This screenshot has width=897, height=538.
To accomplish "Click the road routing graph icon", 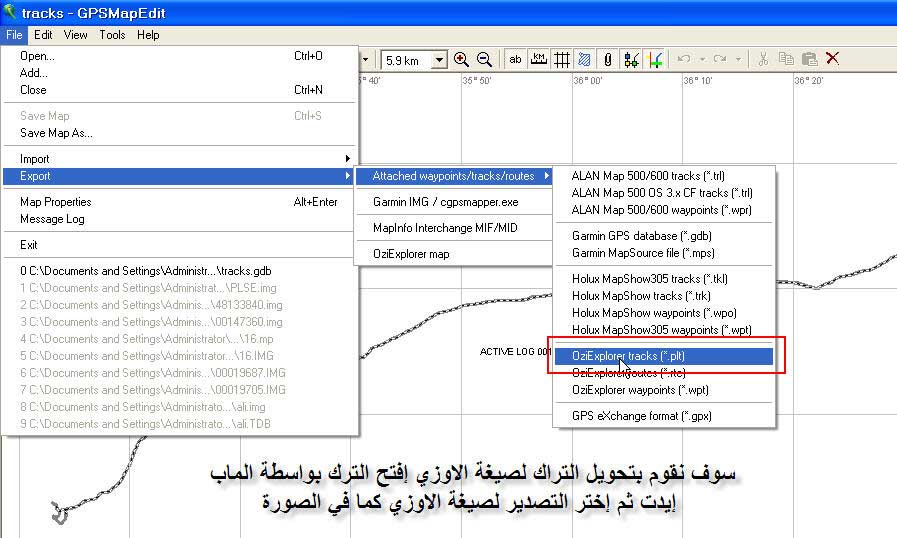I will click(654, 60).
